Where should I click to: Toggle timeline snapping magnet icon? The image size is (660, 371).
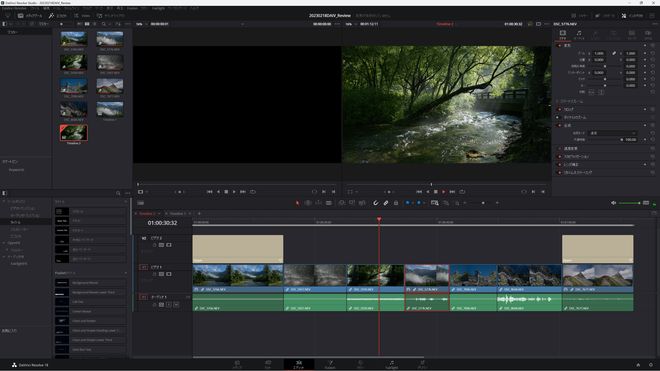point(375,203)
